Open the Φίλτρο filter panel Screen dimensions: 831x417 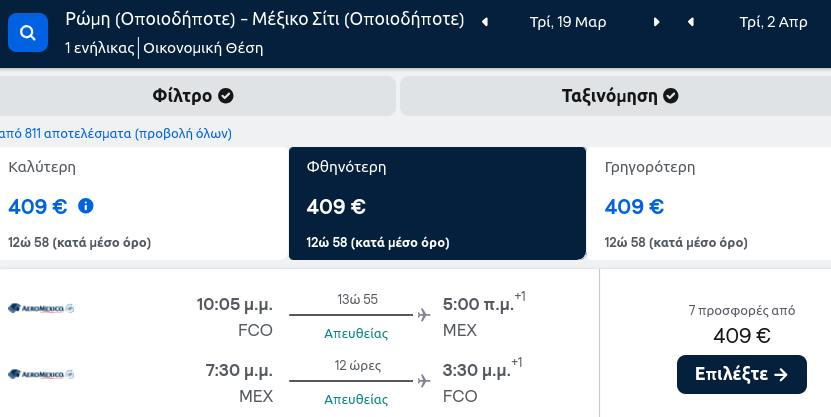(193, 96)
